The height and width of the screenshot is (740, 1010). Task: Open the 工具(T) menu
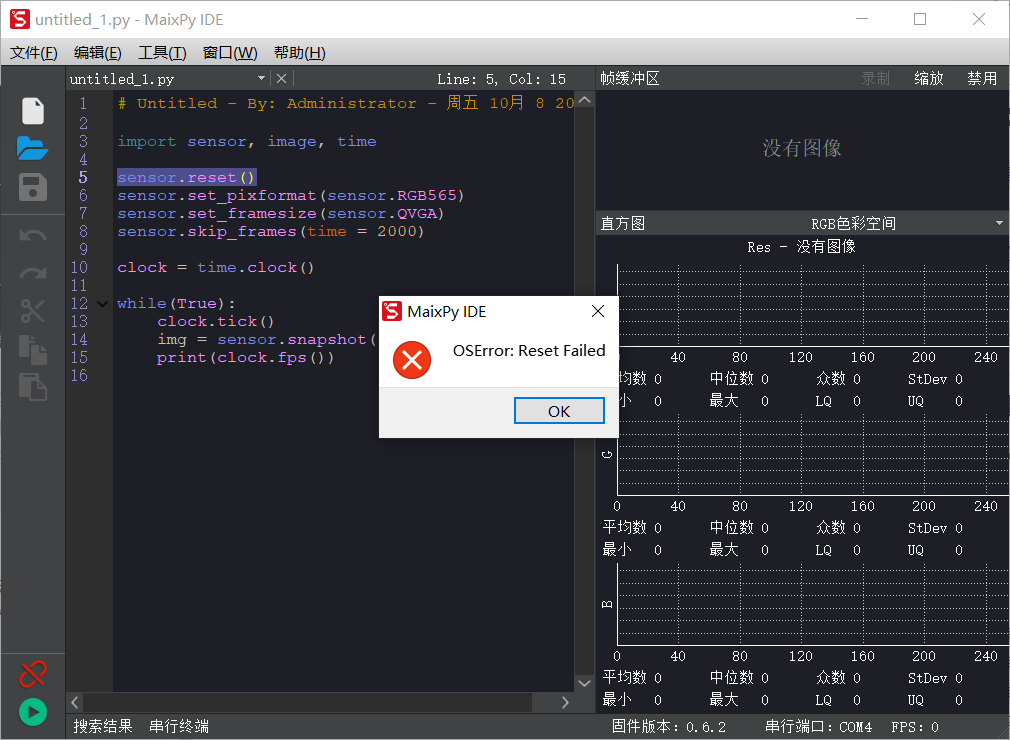click(x=162, y=52)
